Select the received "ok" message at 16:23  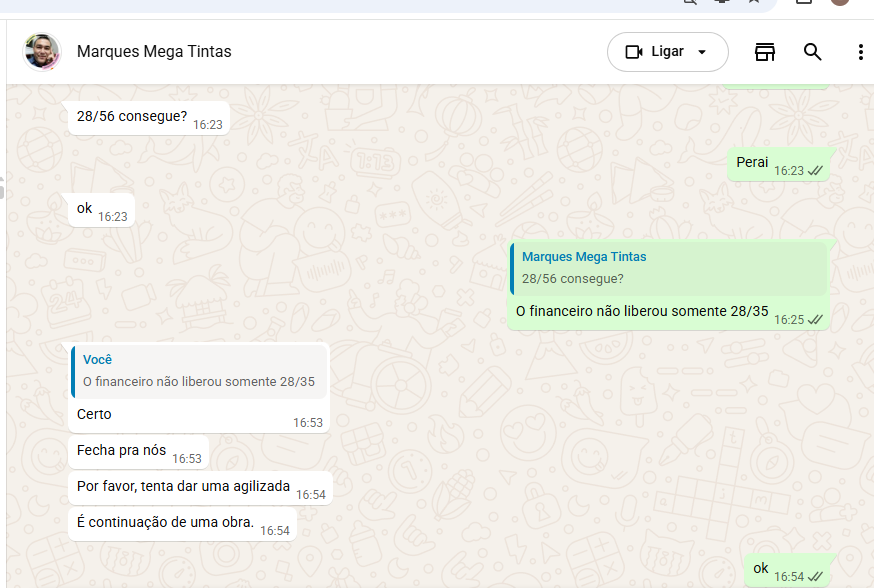(85, 209)
